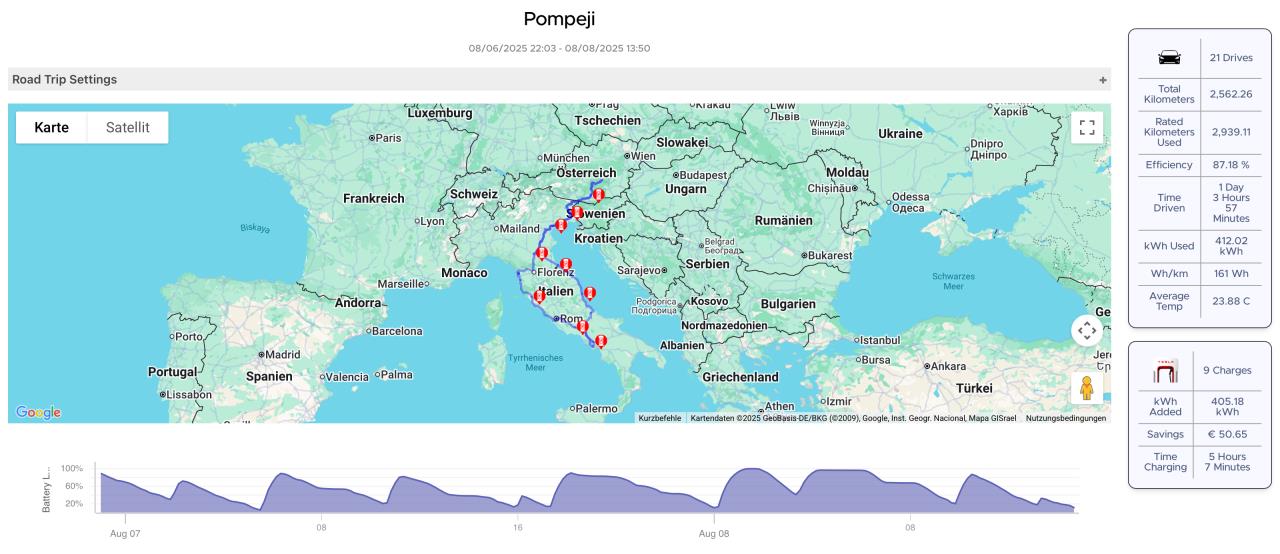Select the southernmost charger marker near Pompeji
The width and height of the screenshot is (1280, 554).
(600, 342)
